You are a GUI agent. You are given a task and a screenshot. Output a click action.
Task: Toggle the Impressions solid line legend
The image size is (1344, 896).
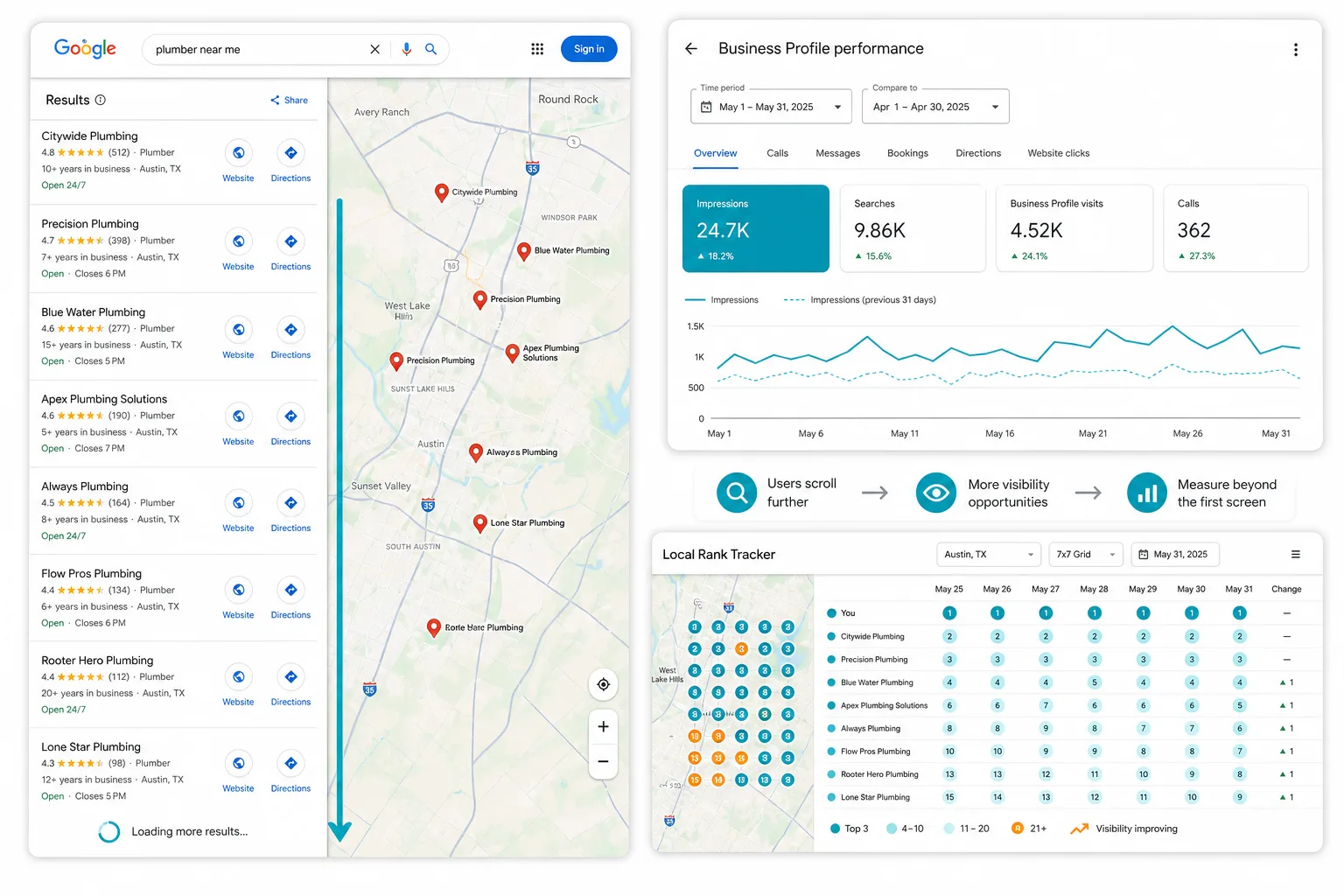point(722,300)
